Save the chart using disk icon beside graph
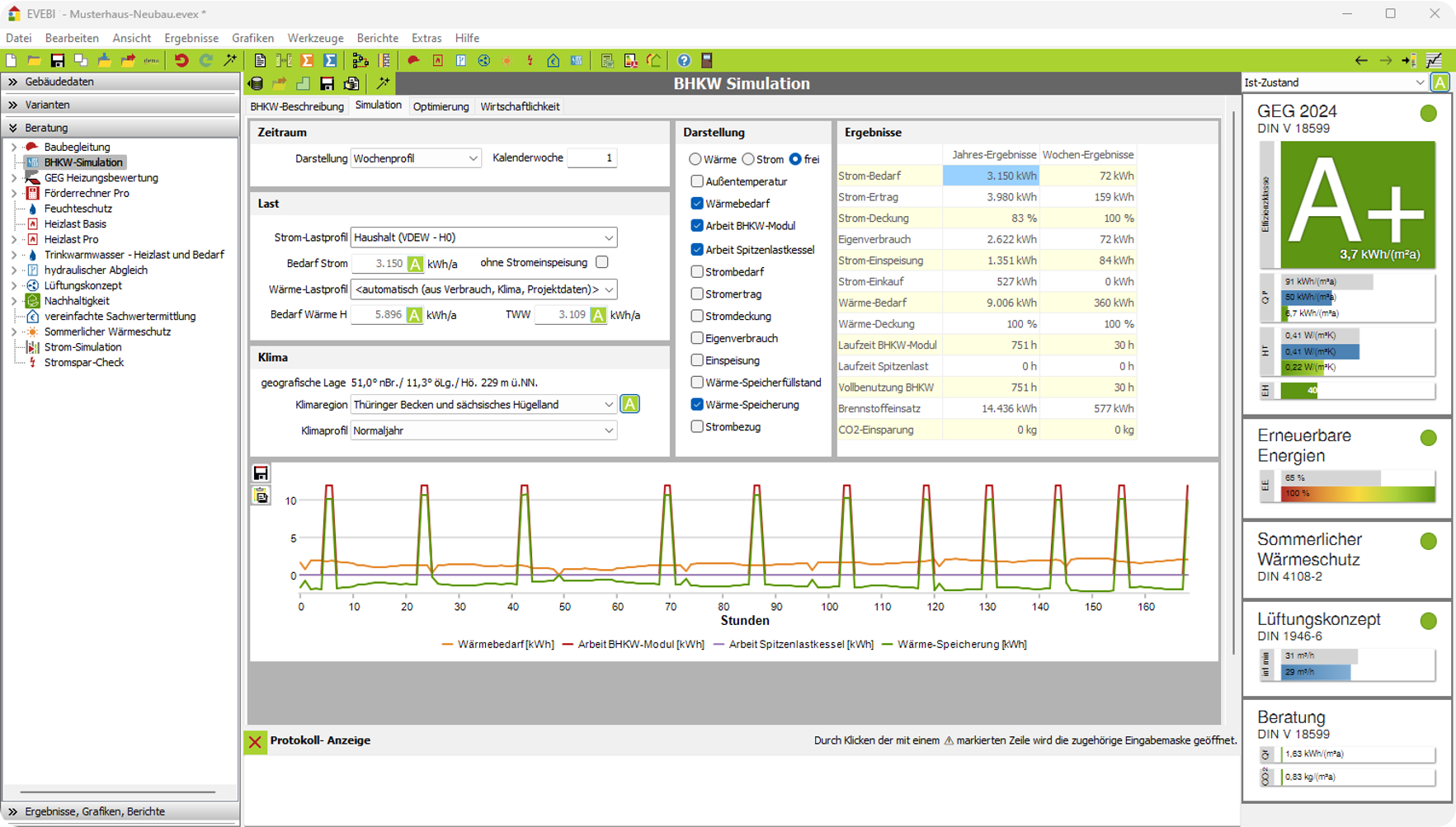1456x827 pixels. point(261,473)
